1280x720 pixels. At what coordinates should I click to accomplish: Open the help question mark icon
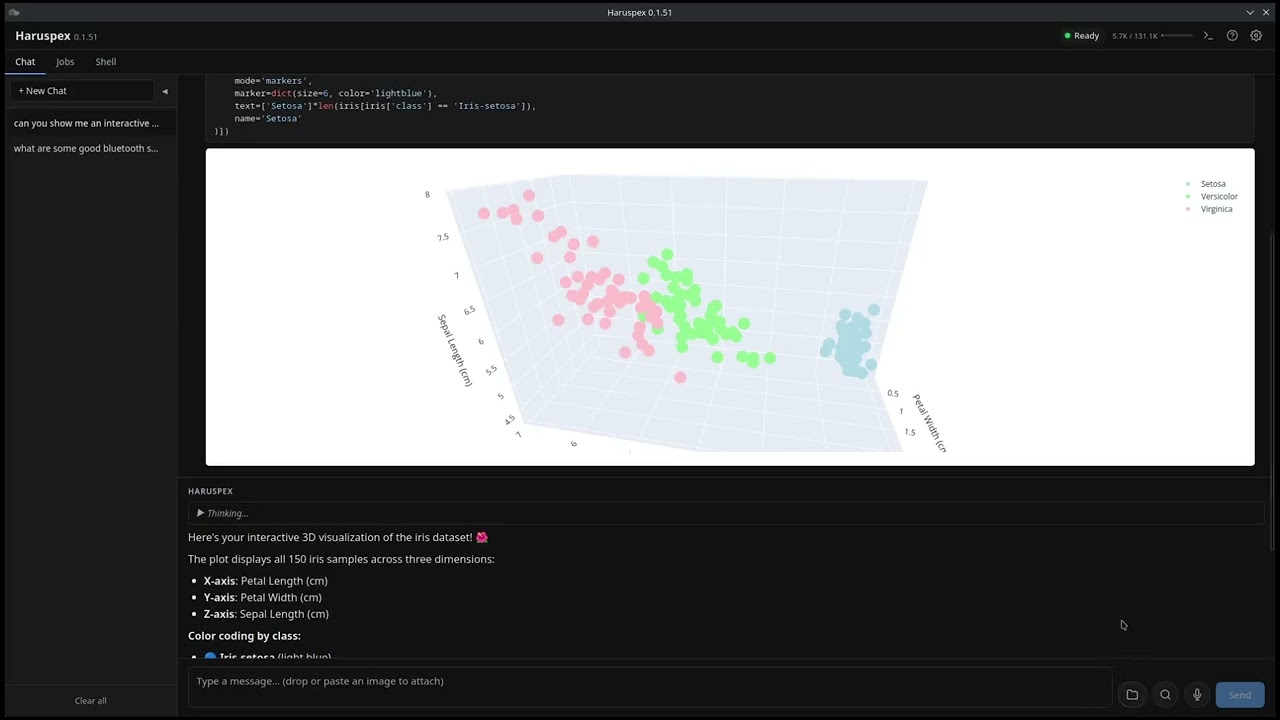point(1232,36)
